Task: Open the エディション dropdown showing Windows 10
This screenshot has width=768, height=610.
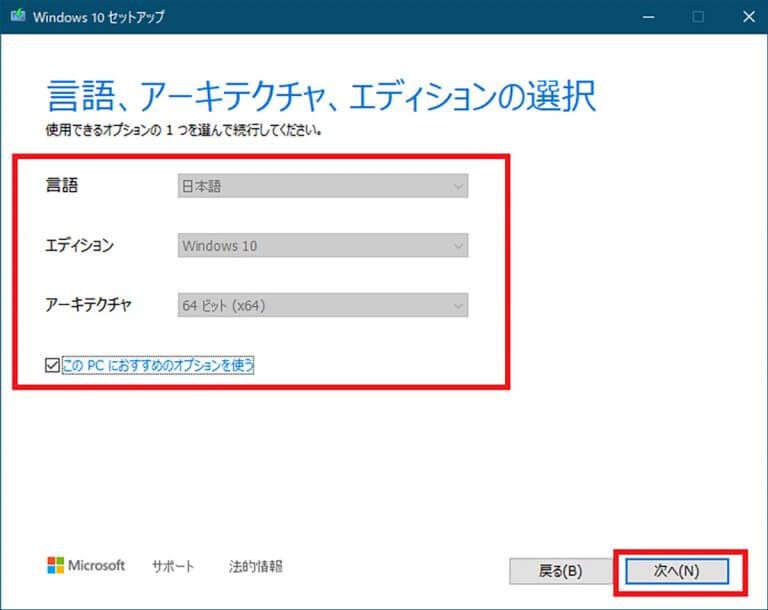Action: (323, 245)
